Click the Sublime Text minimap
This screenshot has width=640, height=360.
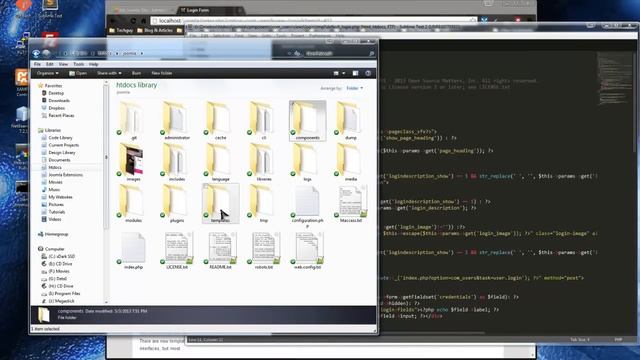616,80
